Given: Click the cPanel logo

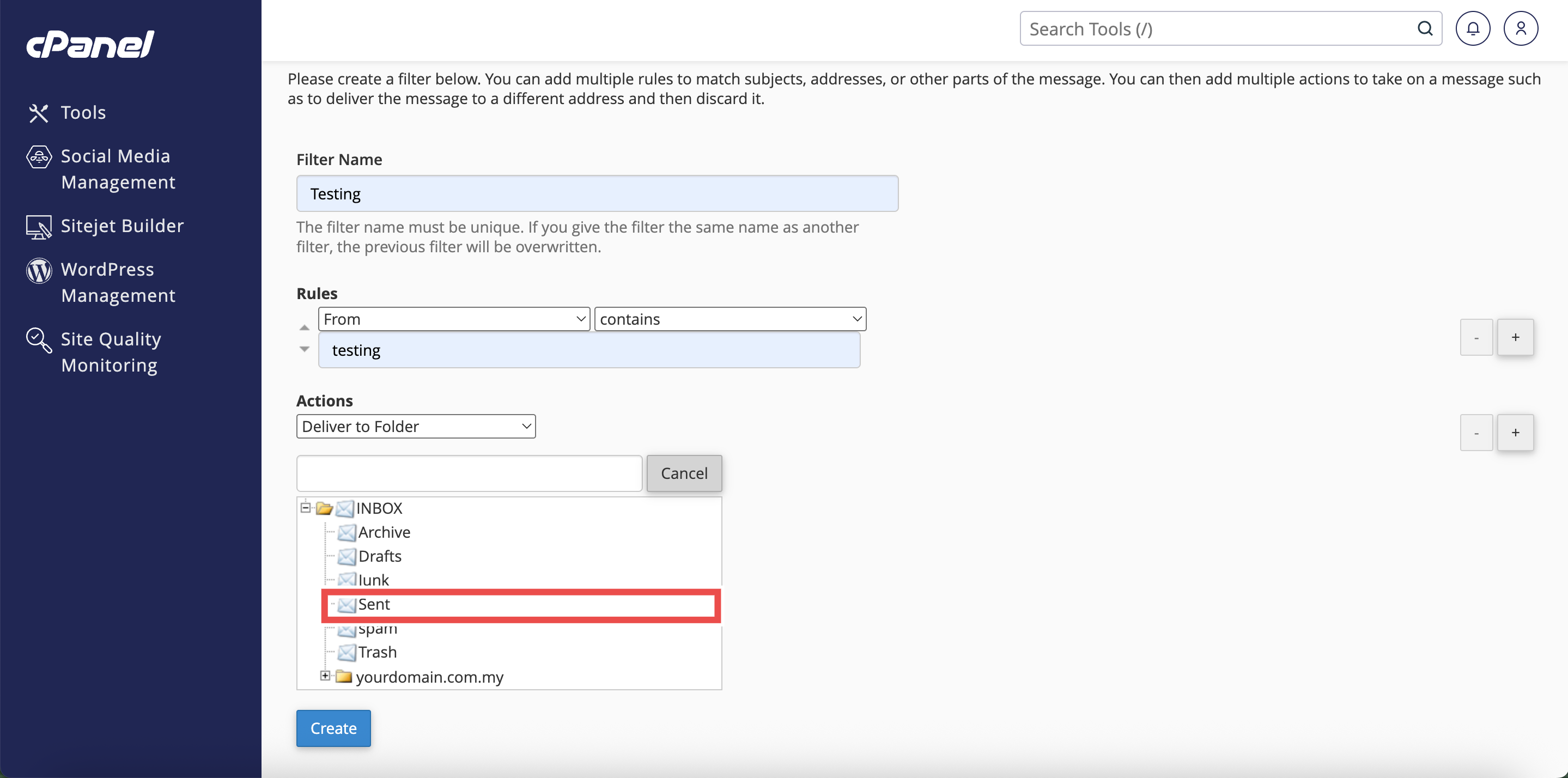Looking at the screenshot, I should point(90,45).
